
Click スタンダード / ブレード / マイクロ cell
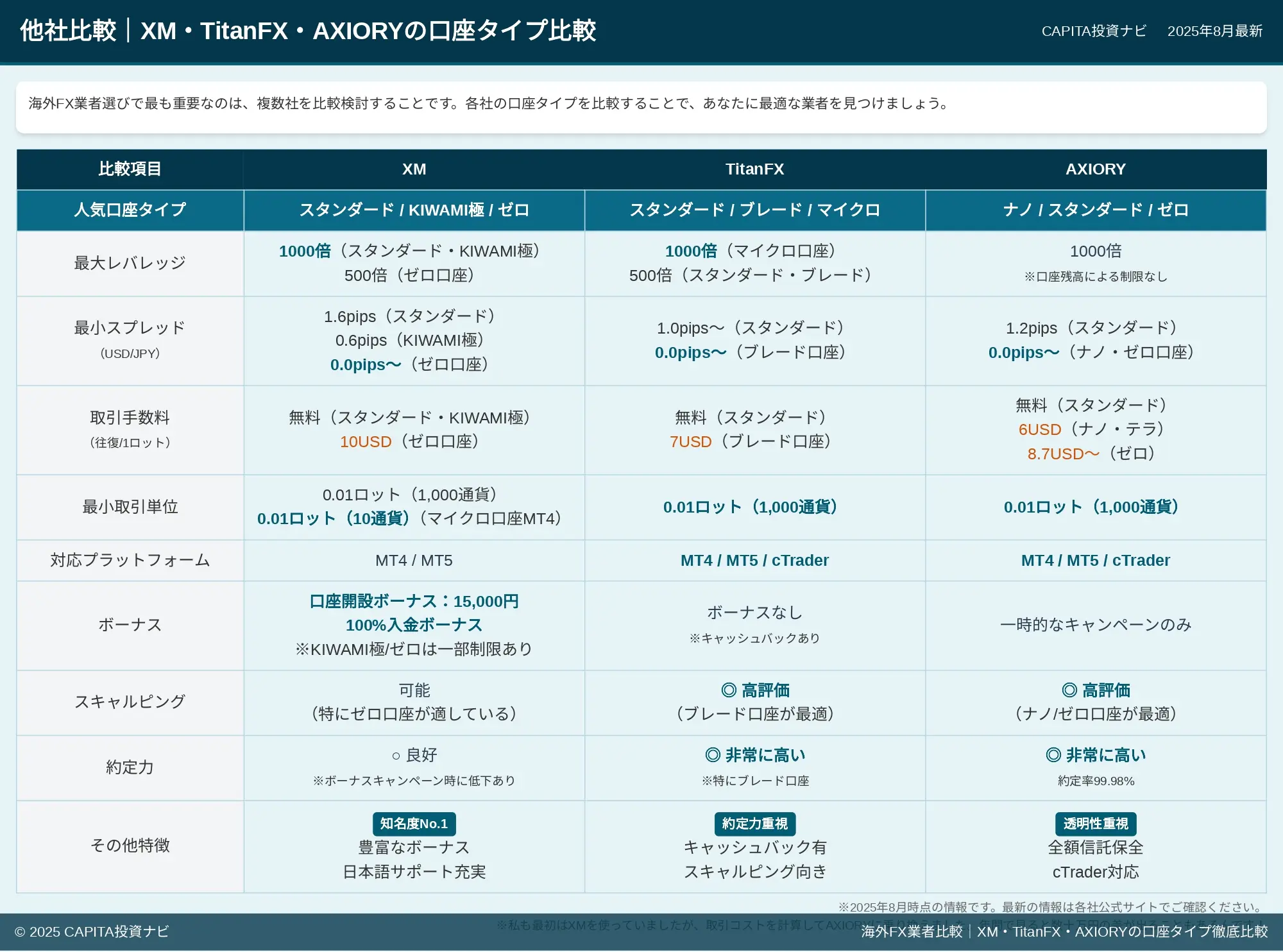tap(754, 210)
